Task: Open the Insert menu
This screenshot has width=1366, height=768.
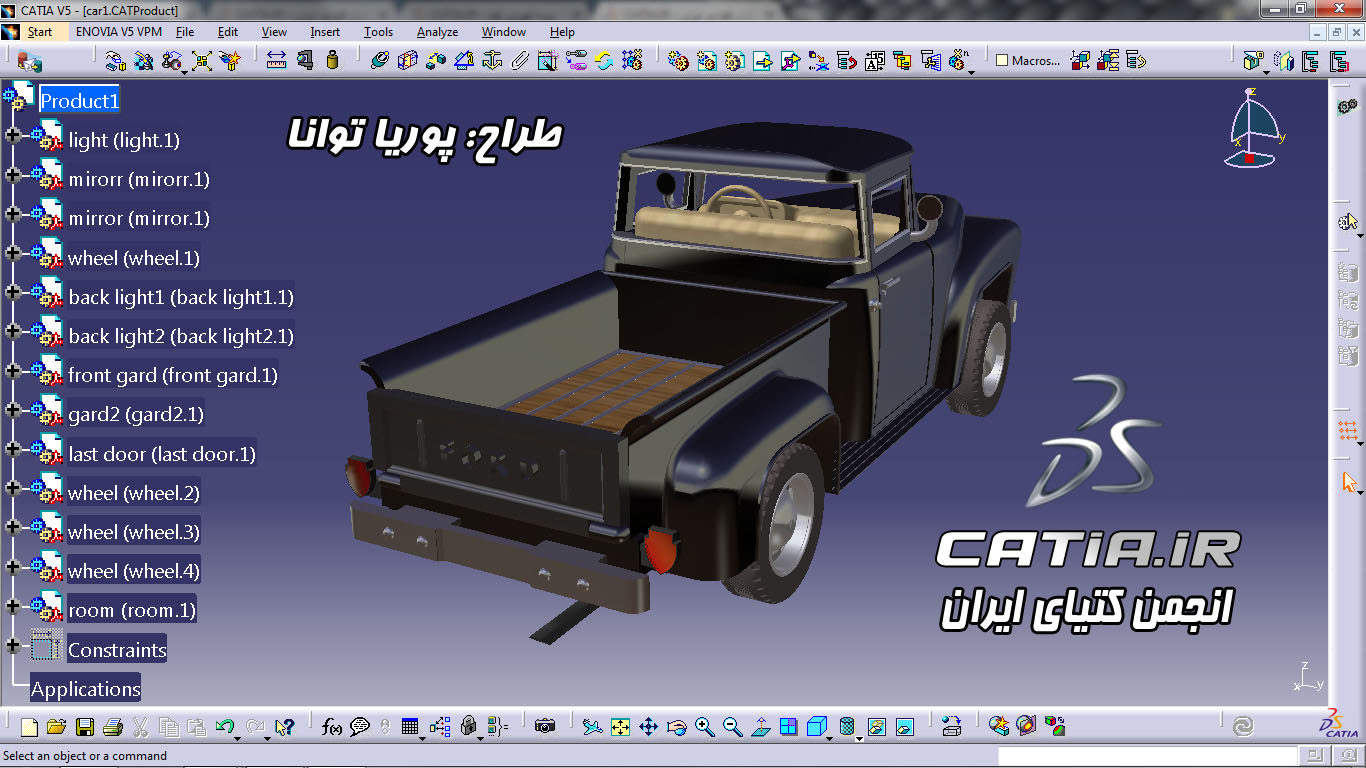Action: (325, 32)
